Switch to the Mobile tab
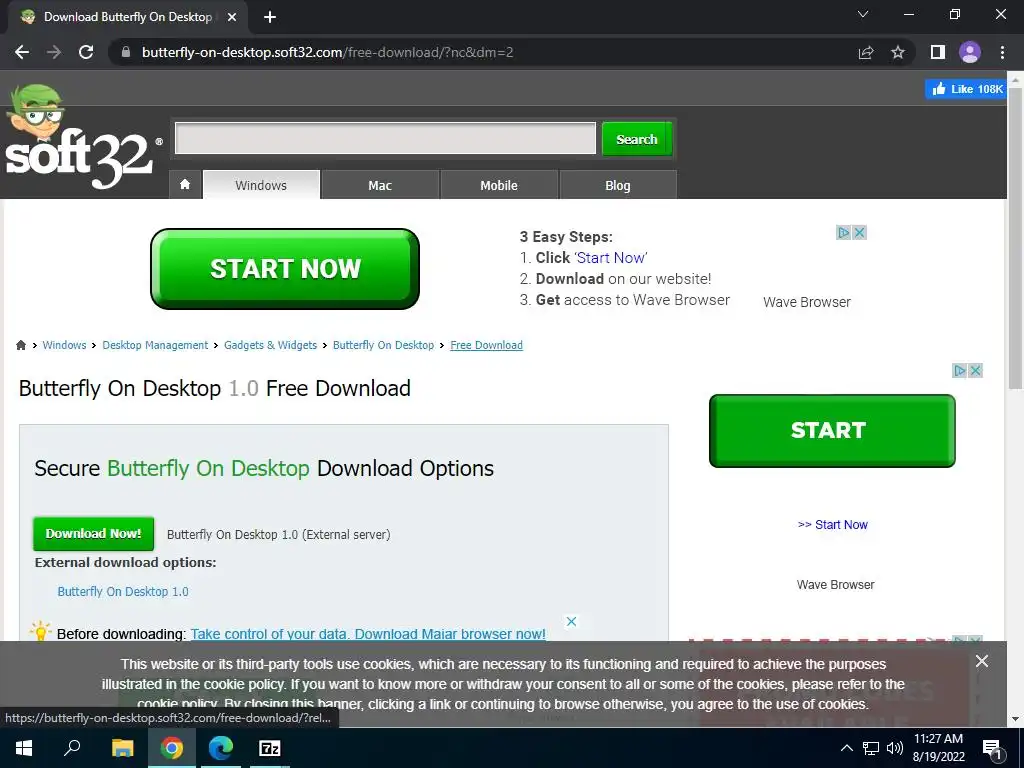Image resolution: width=1024 pixels, height=768 pixels. 499,185
